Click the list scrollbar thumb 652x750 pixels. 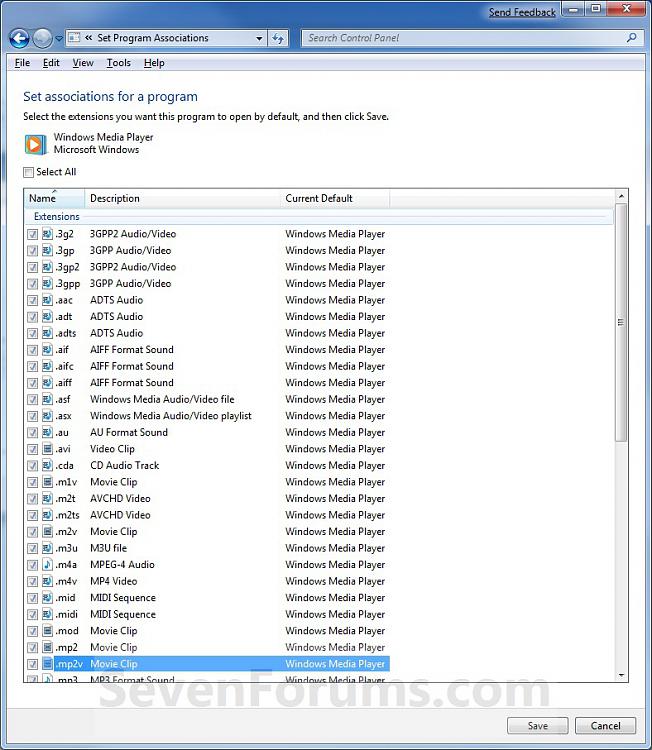621,322
